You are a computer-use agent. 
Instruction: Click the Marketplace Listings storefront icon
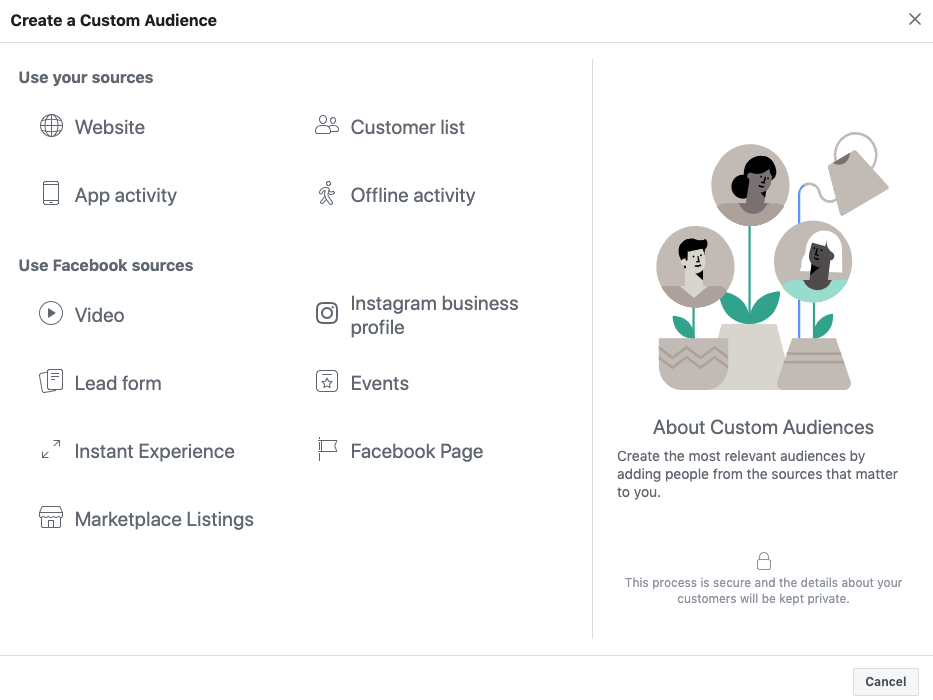51,517
